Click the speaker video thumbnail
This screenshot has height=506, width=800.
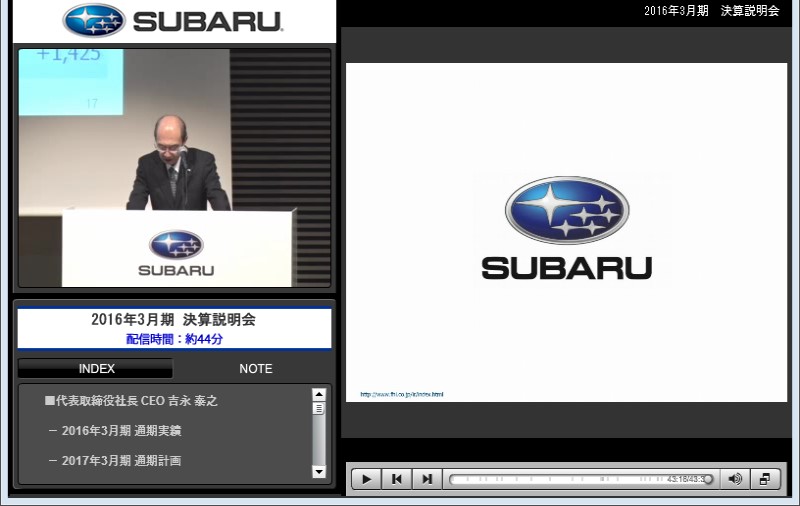pyautogui.click(x=174, y=168)
